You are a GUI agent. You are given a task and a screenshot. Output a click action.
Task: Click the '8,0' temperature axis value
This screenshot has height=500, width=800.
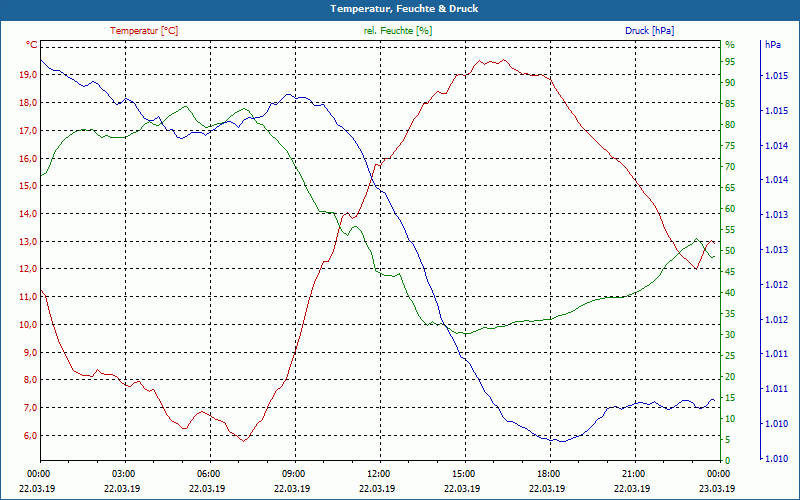(30, 380)
